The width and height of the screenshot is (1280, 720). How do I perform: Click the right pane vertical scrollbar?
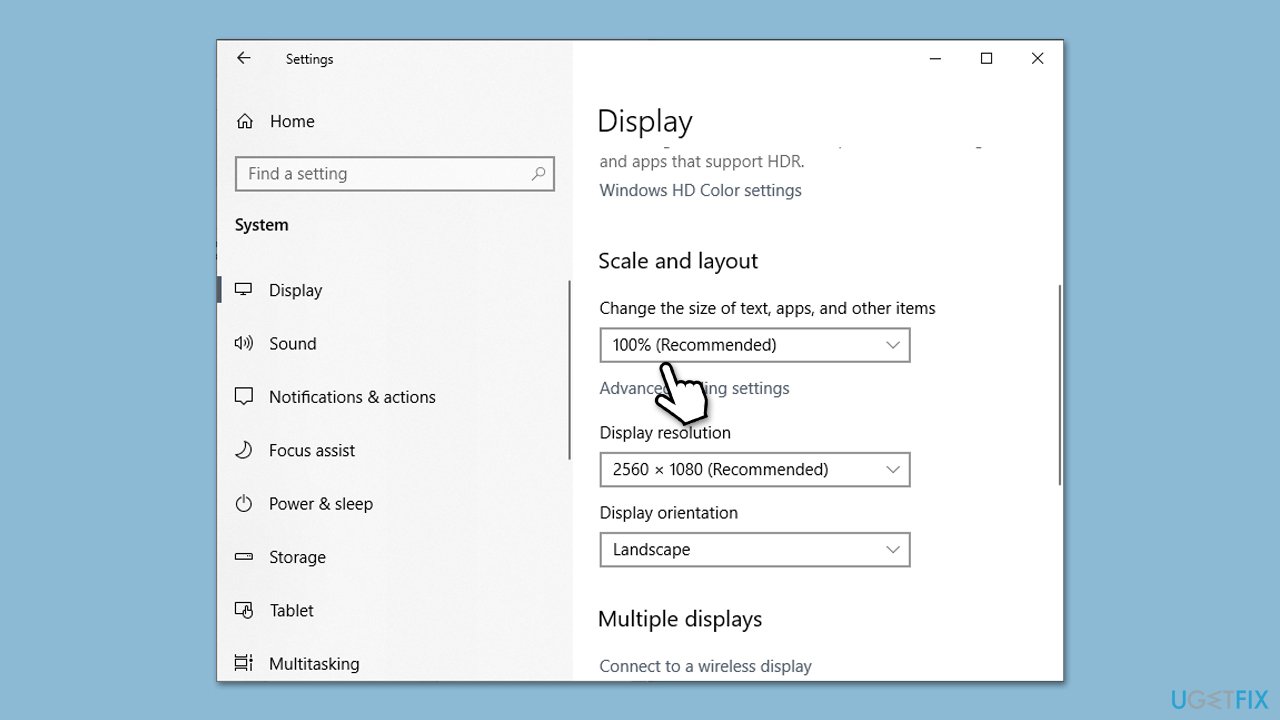click(1060, 385)
